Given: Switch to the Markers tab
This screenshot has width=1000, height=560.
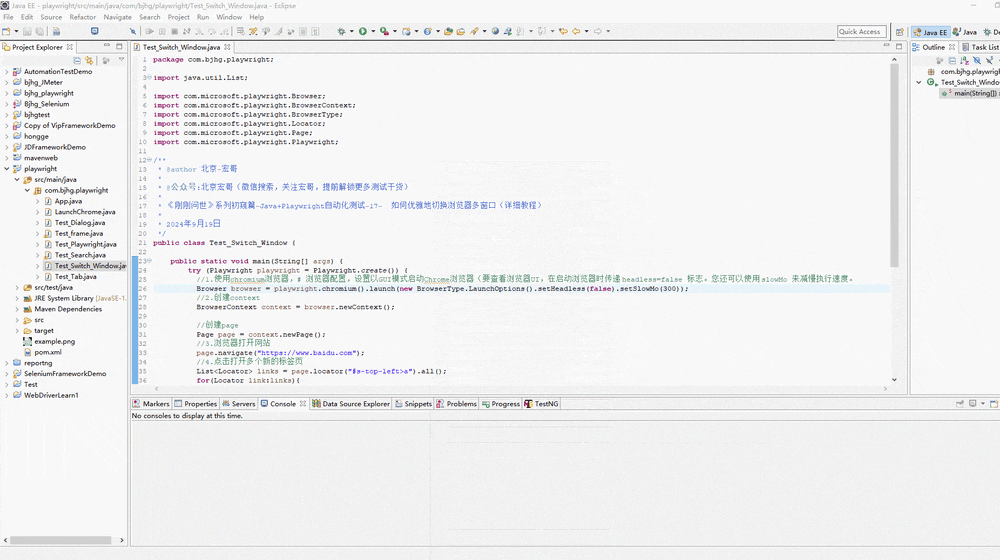Looking at the screenshot, I should (151, 404).
